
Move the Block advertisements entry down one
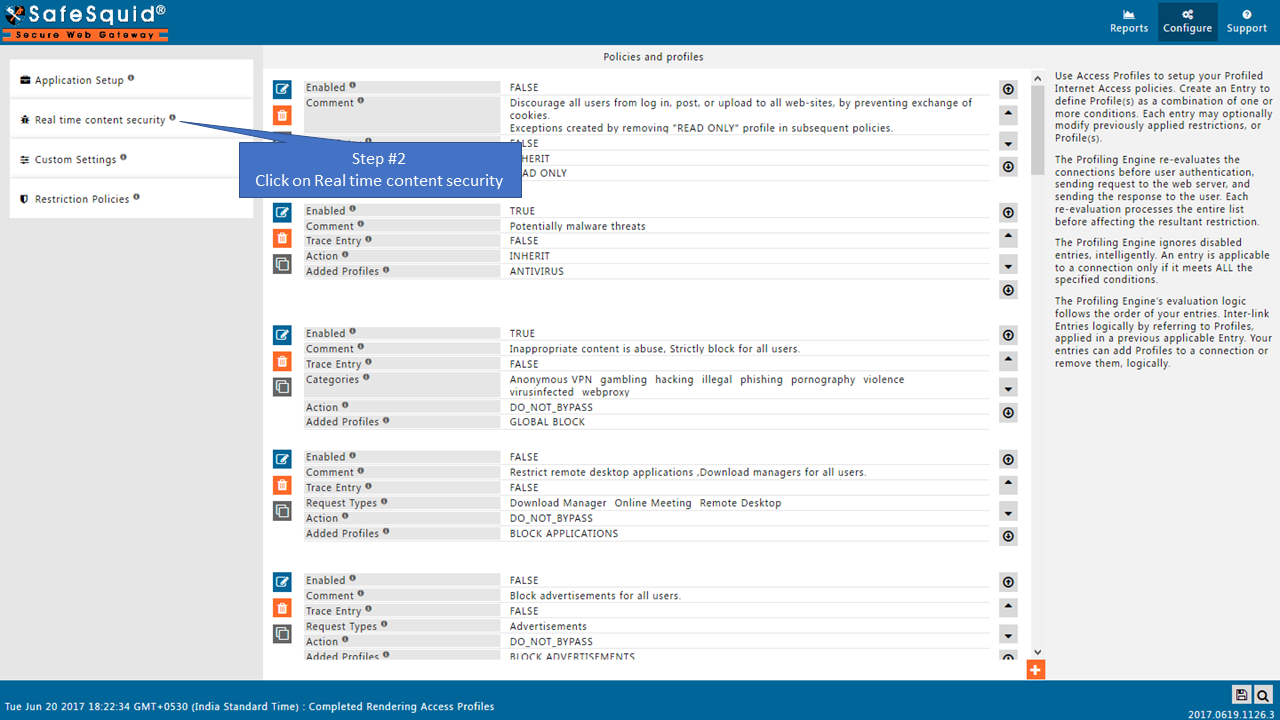pos(1008,634)
